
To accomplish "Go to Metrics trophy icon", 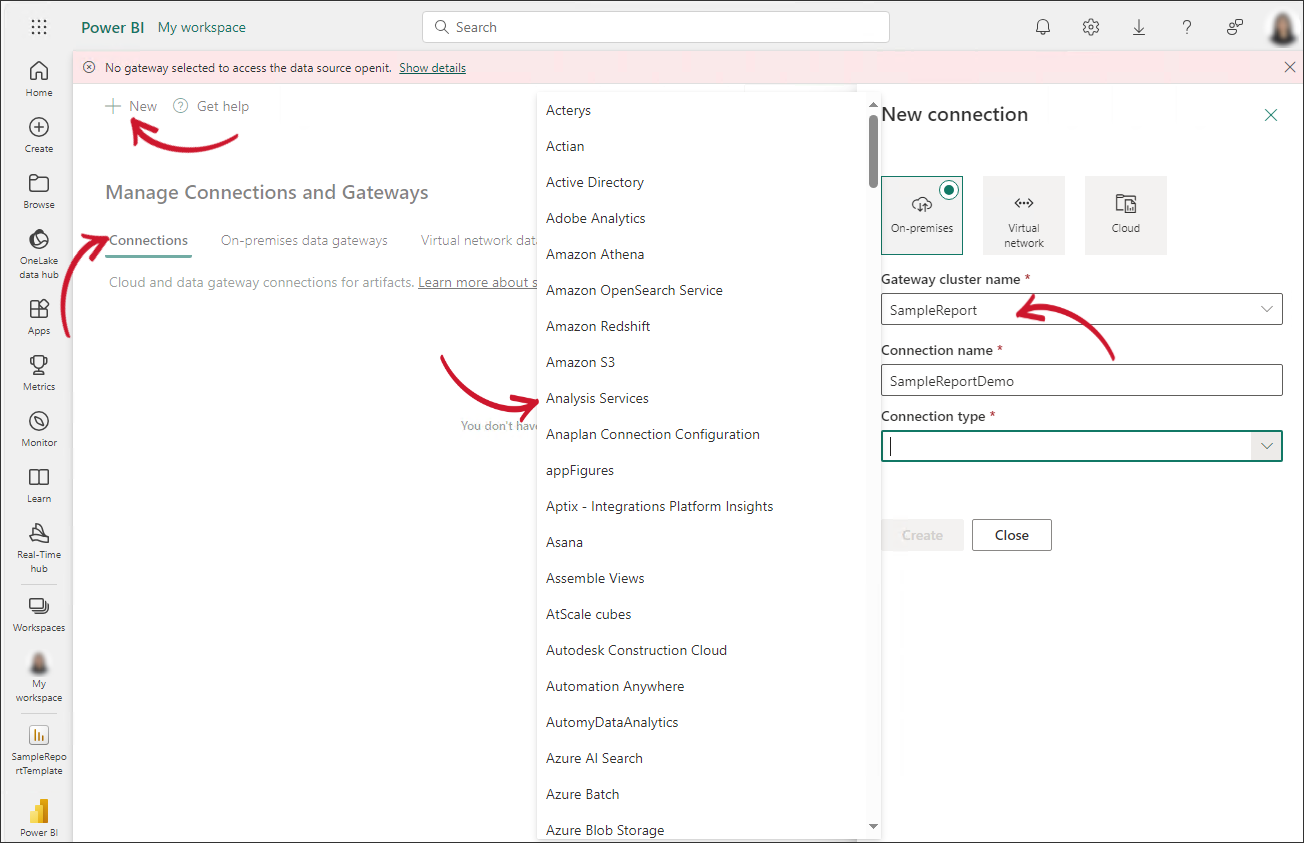I will click(39, 371).
